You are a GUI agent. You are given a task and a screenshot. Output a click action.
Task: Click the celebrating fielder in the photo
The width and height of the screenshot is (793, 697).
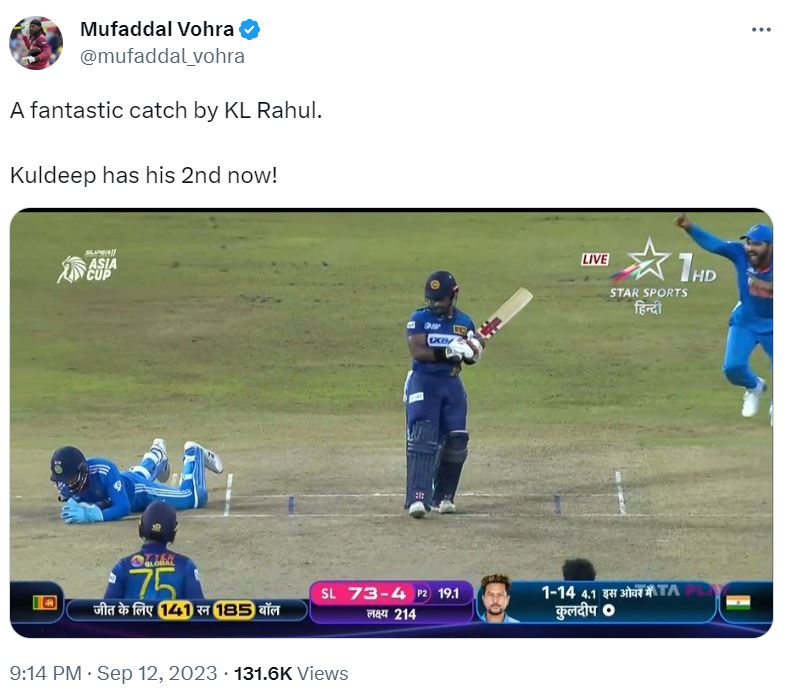click(740, 300)
